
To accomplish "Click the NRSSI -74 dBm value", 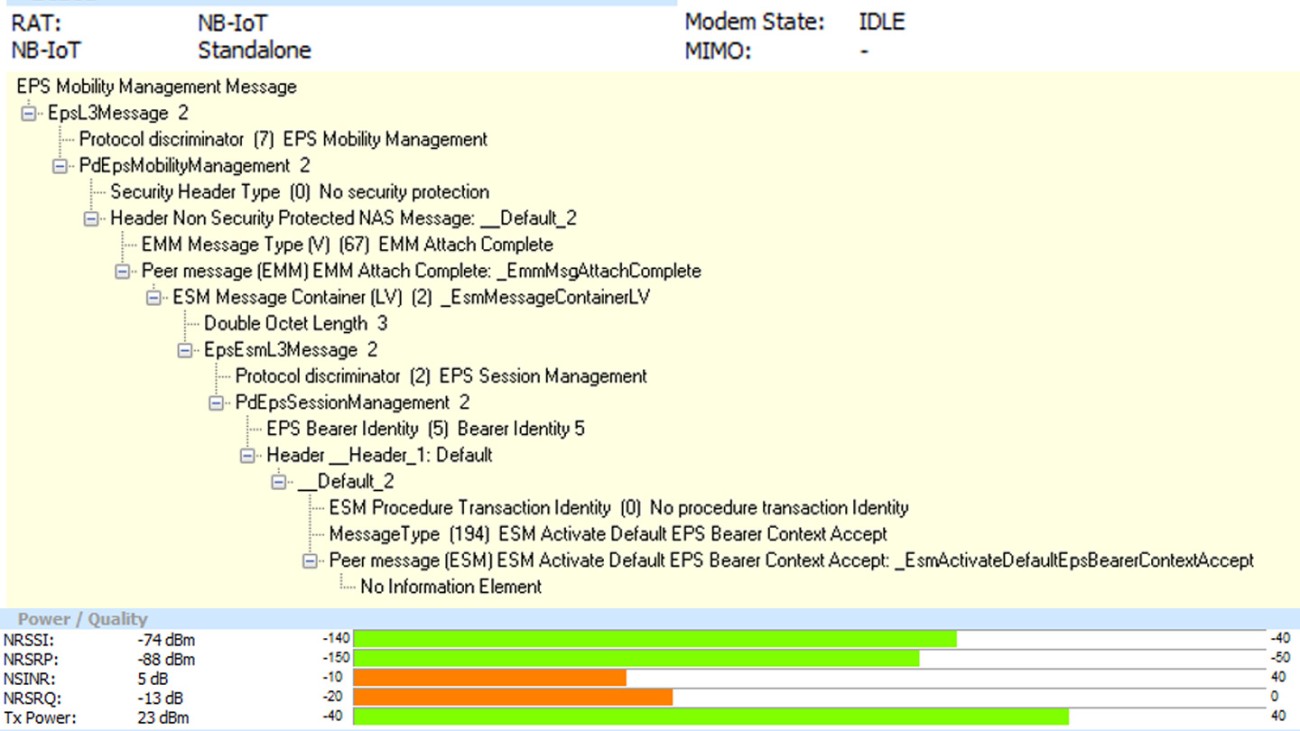I will coord(166,640).
